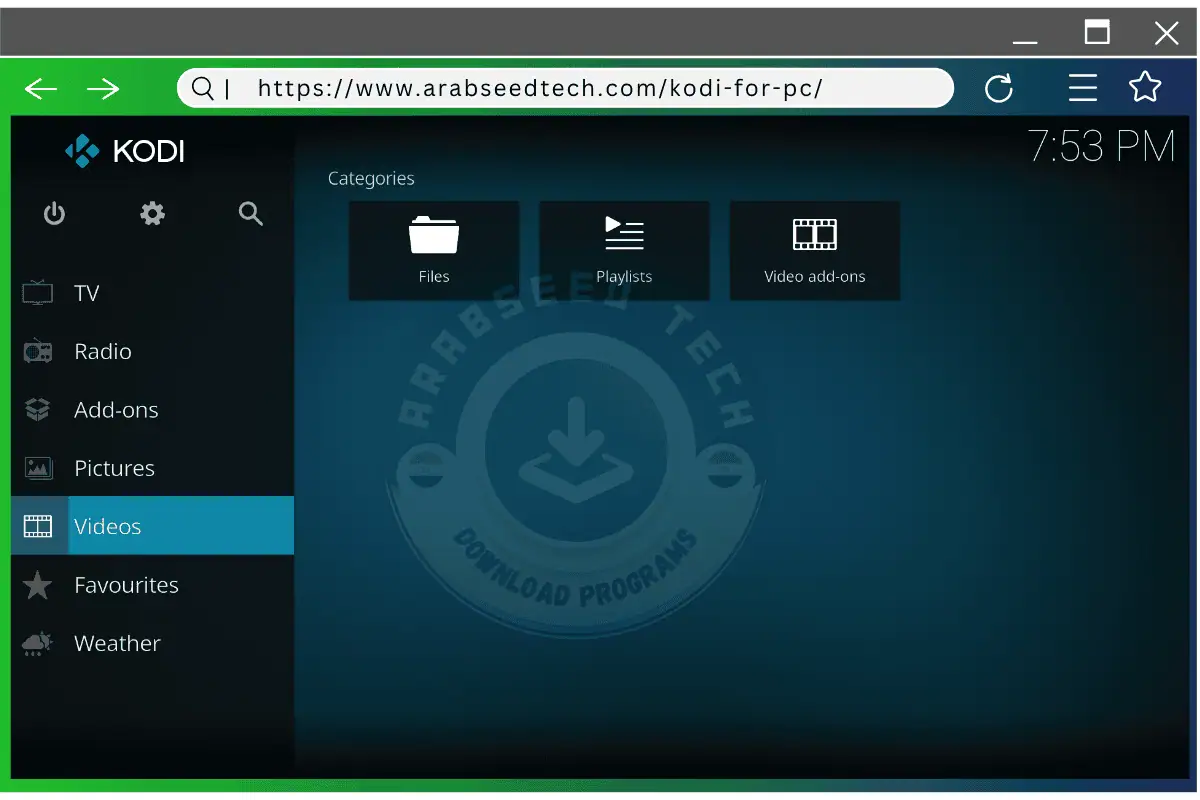The image size is (1200, 800).
Task: Click the URL address bar
Action: coord(565,88)
